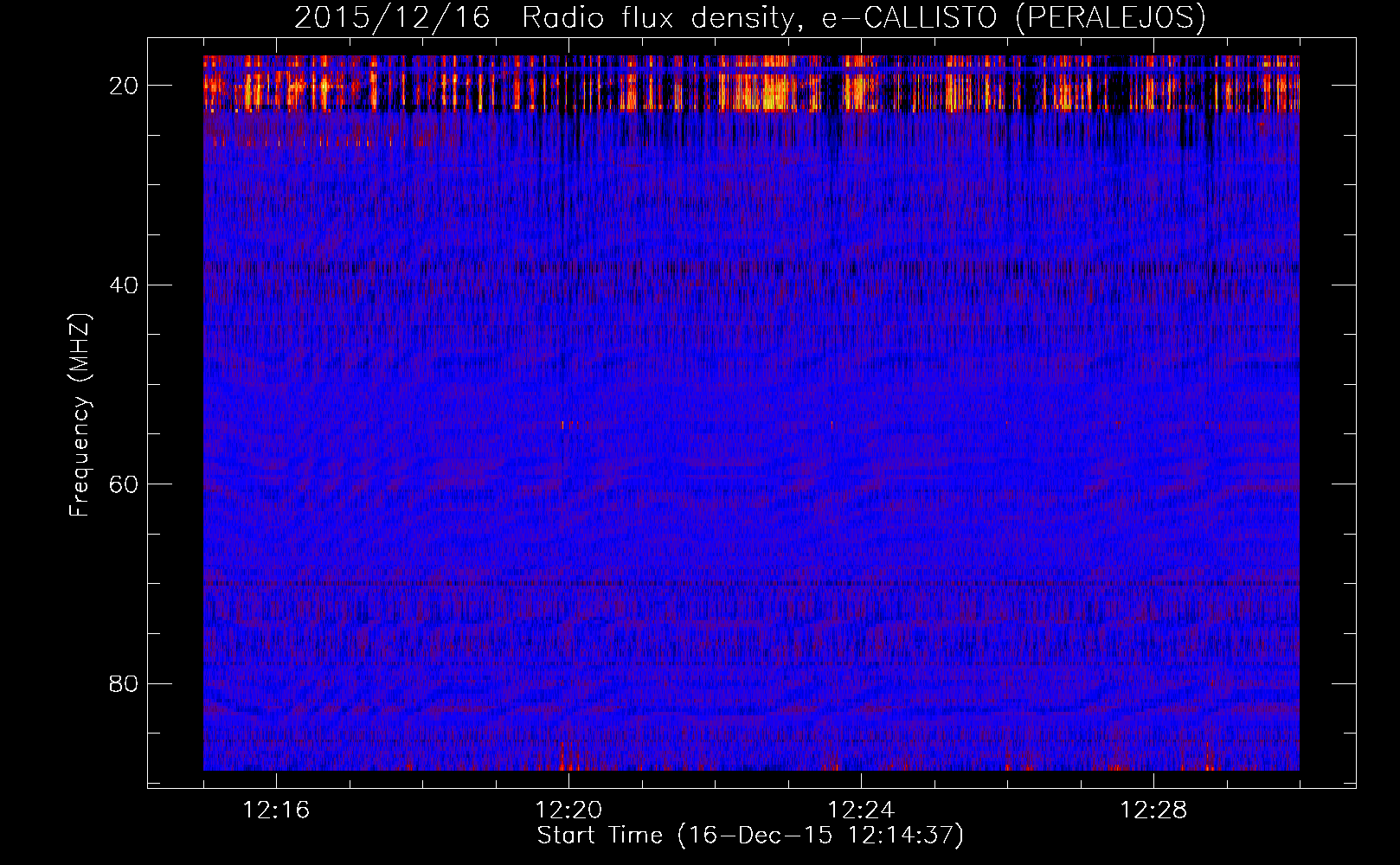Select the 12:24 time tick label
This screenshot has height=865, width=1400.
861,811
